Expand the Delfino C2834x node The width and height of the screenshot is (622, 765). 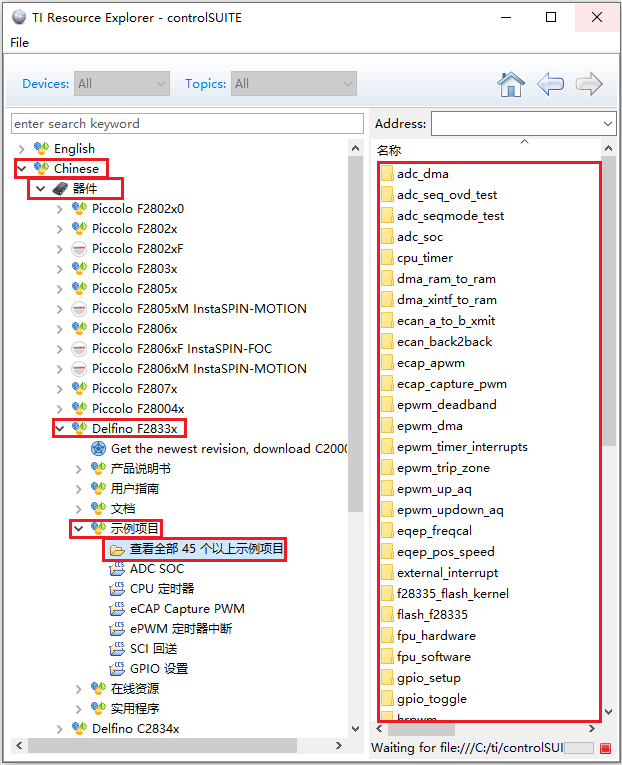point(60,729)
